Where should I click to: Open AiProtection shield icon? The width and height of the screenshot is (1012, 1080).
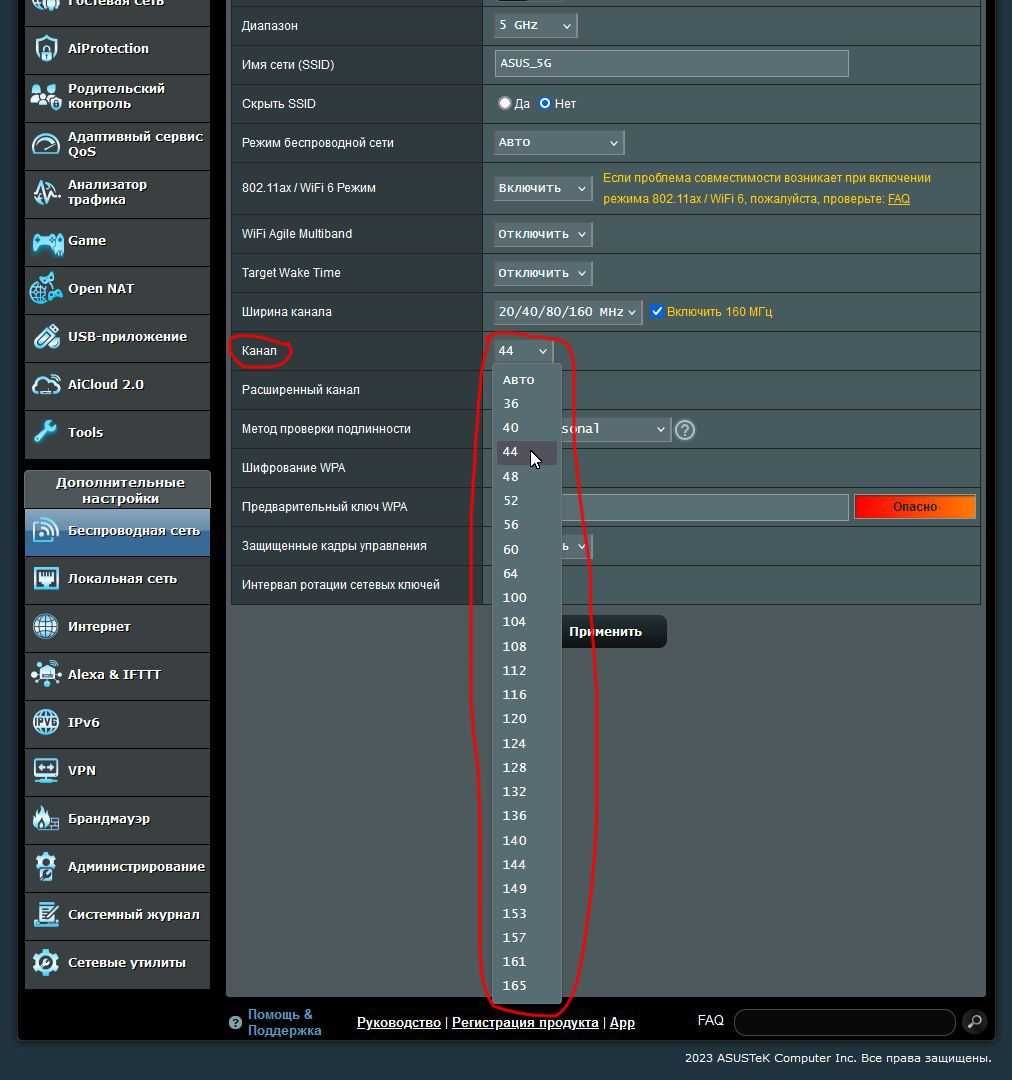tap(46, 49)
